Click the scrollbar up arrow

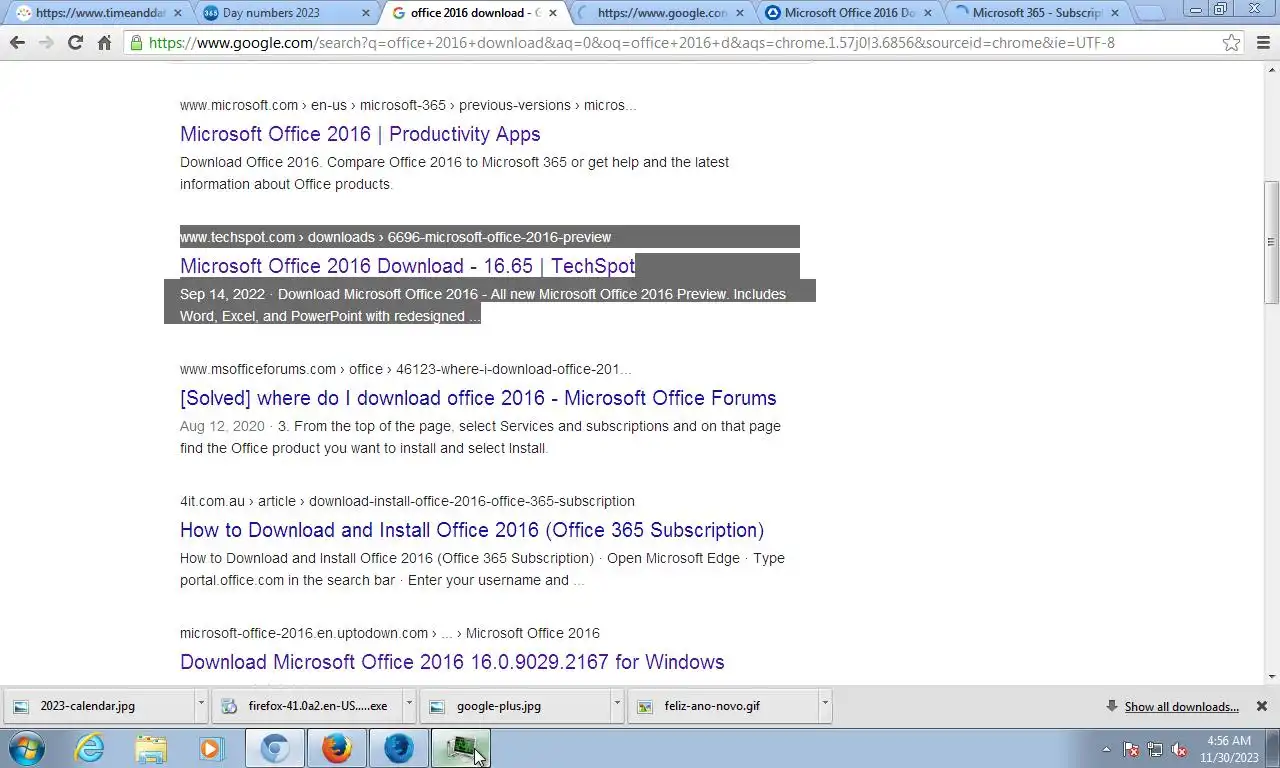coord(1271,70)
